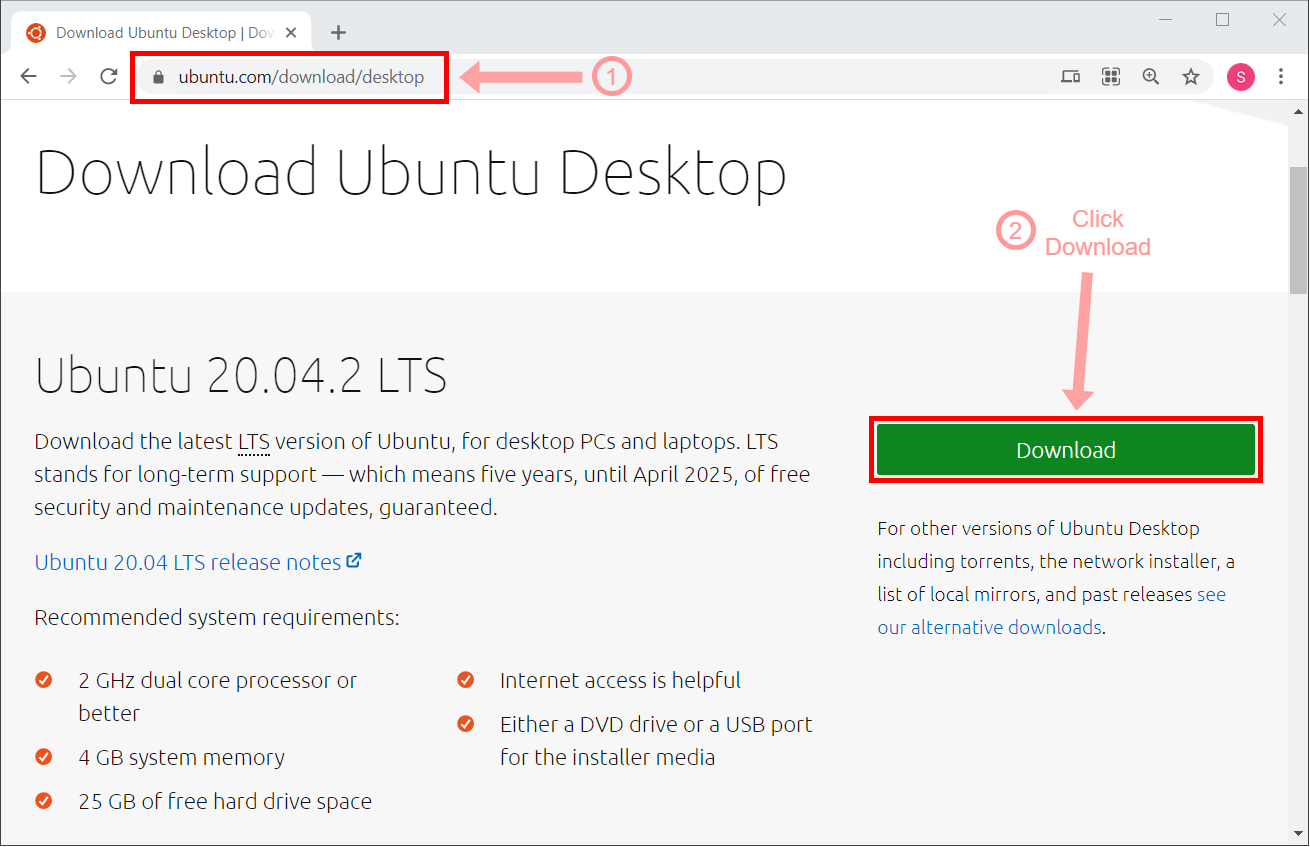Click the Ubuntu favicon on the tab
Screen dimensions: 1310x847
[x=34, y=32]
